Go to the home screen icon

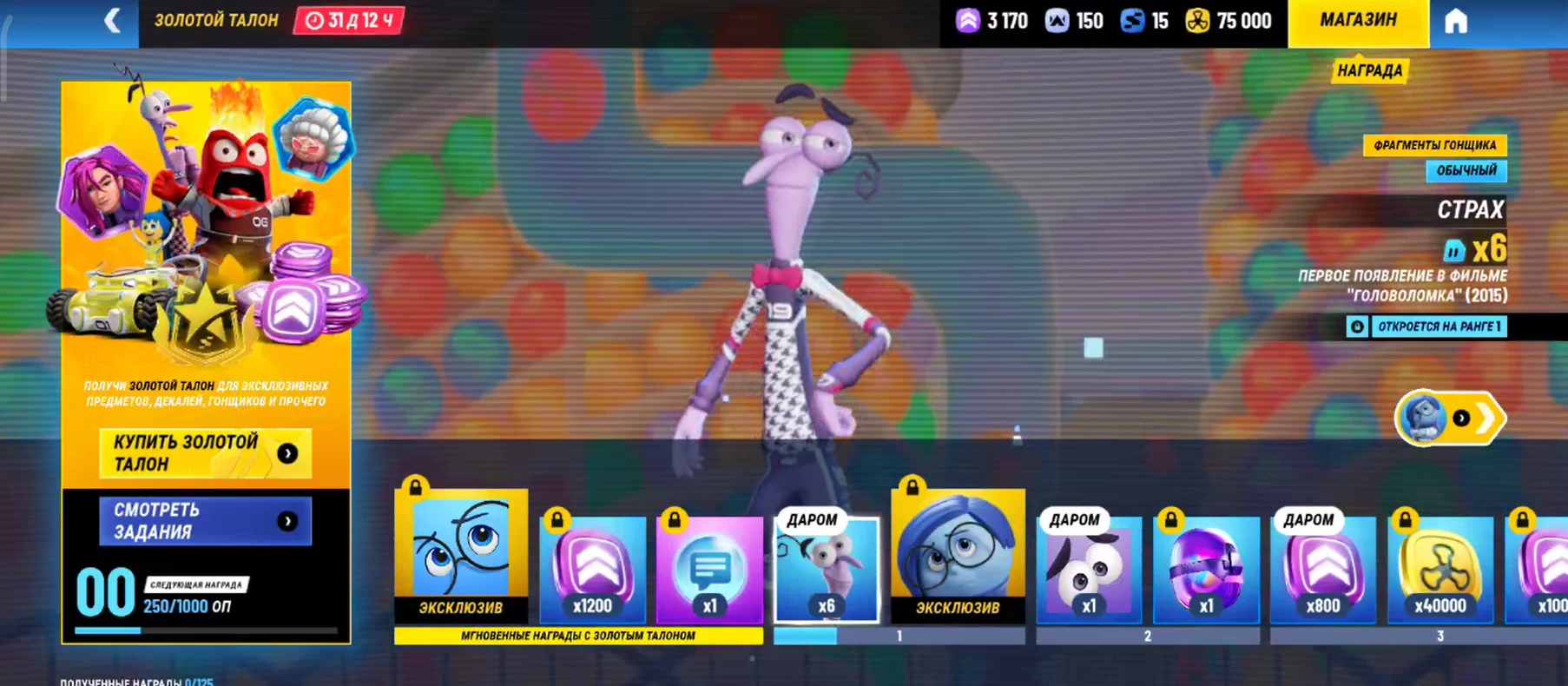point(1455,22)
